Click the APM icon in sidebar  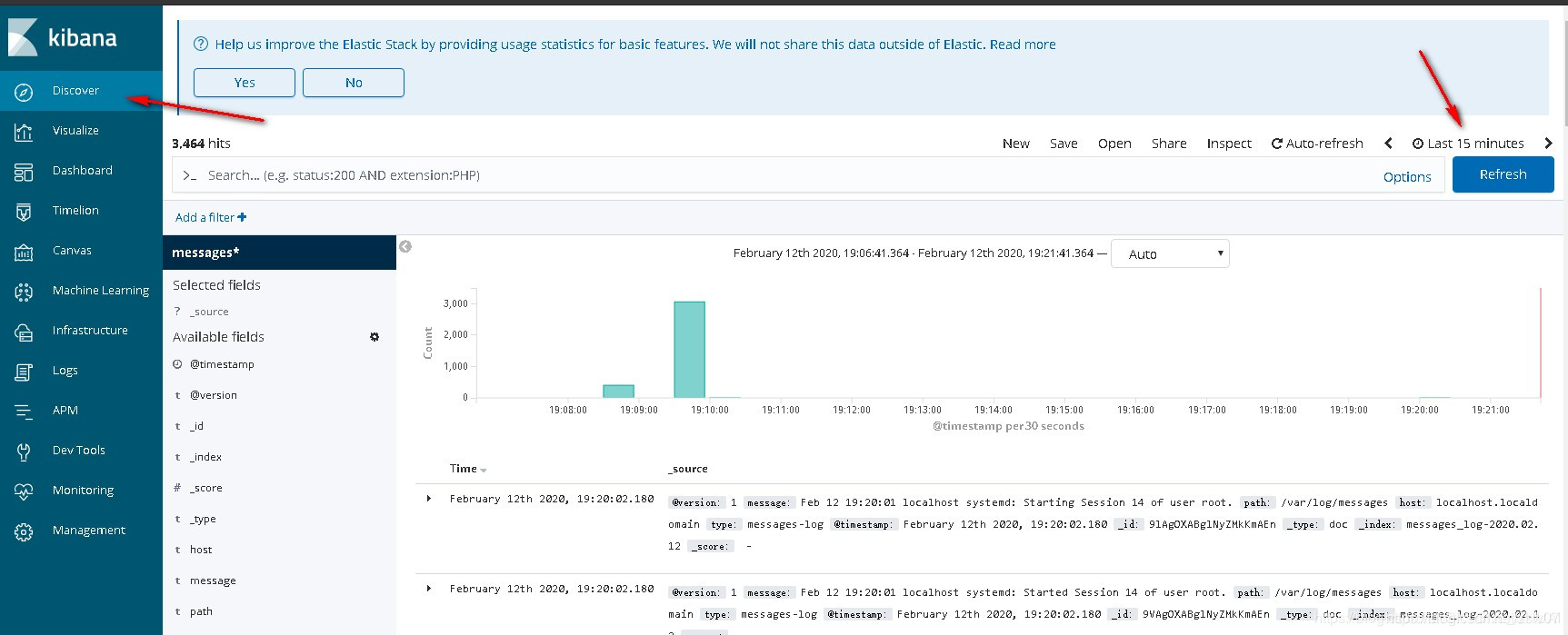(24, 412)
